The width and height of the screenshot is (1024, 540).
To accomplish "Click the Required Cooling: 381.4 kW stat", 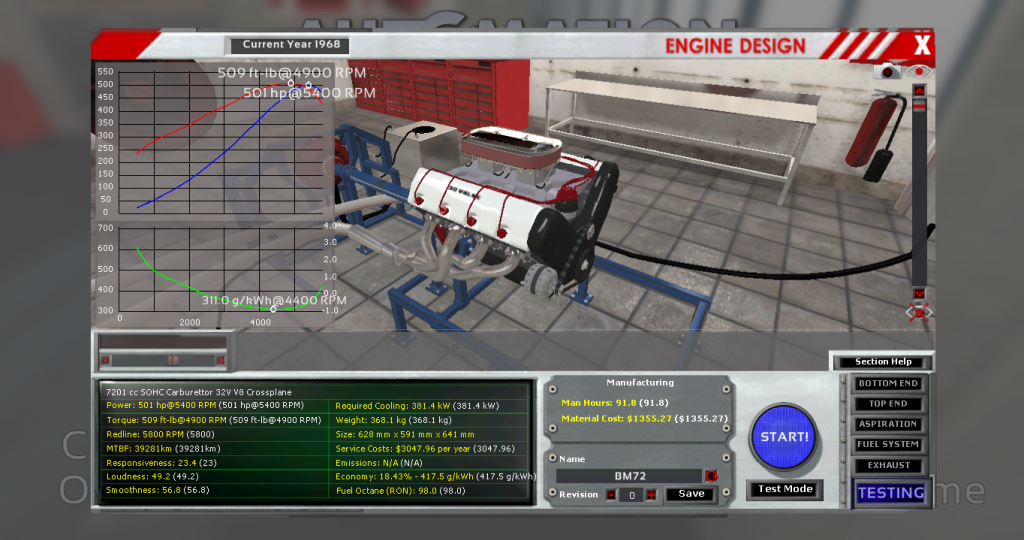I will (417, 405).
